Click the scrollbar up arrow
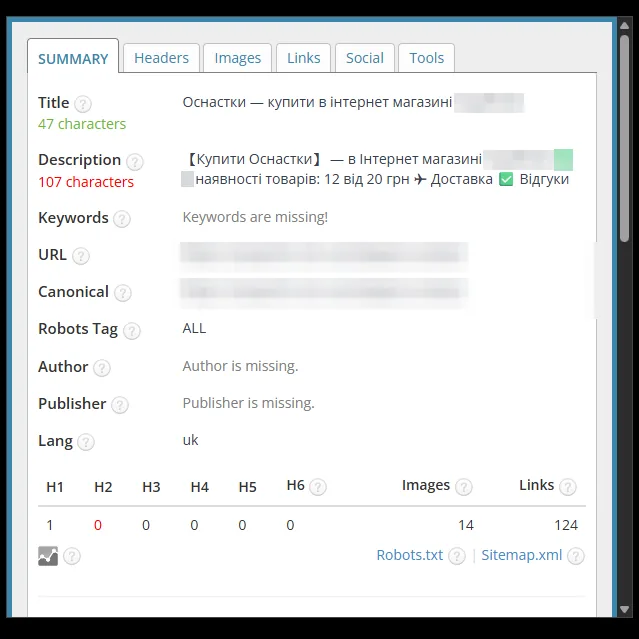 (x=625, y=26)
